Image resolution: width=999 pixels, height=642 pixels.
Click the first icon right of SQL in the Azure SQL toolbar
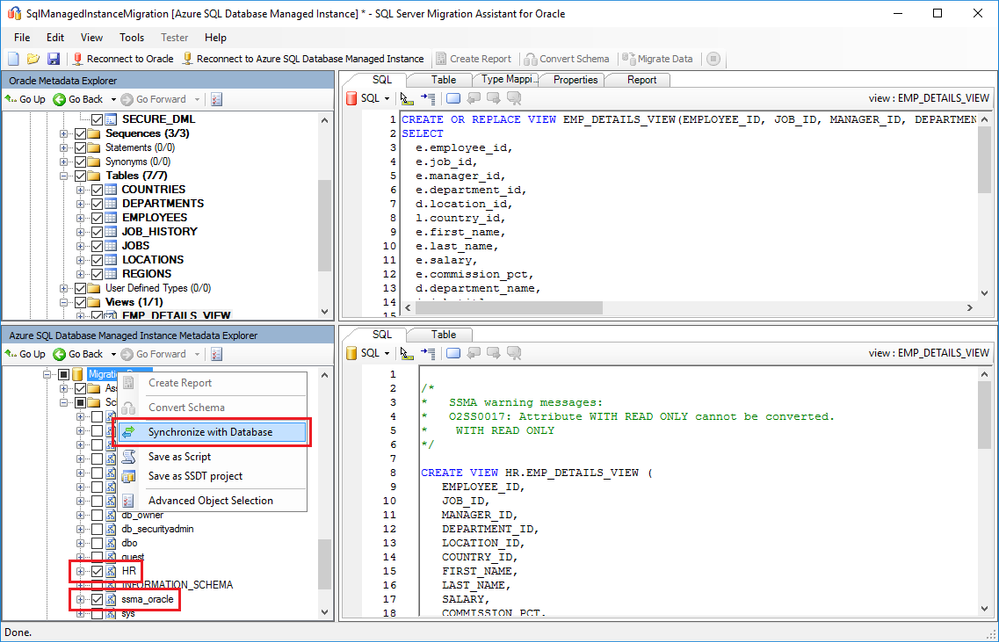(406, 353)
